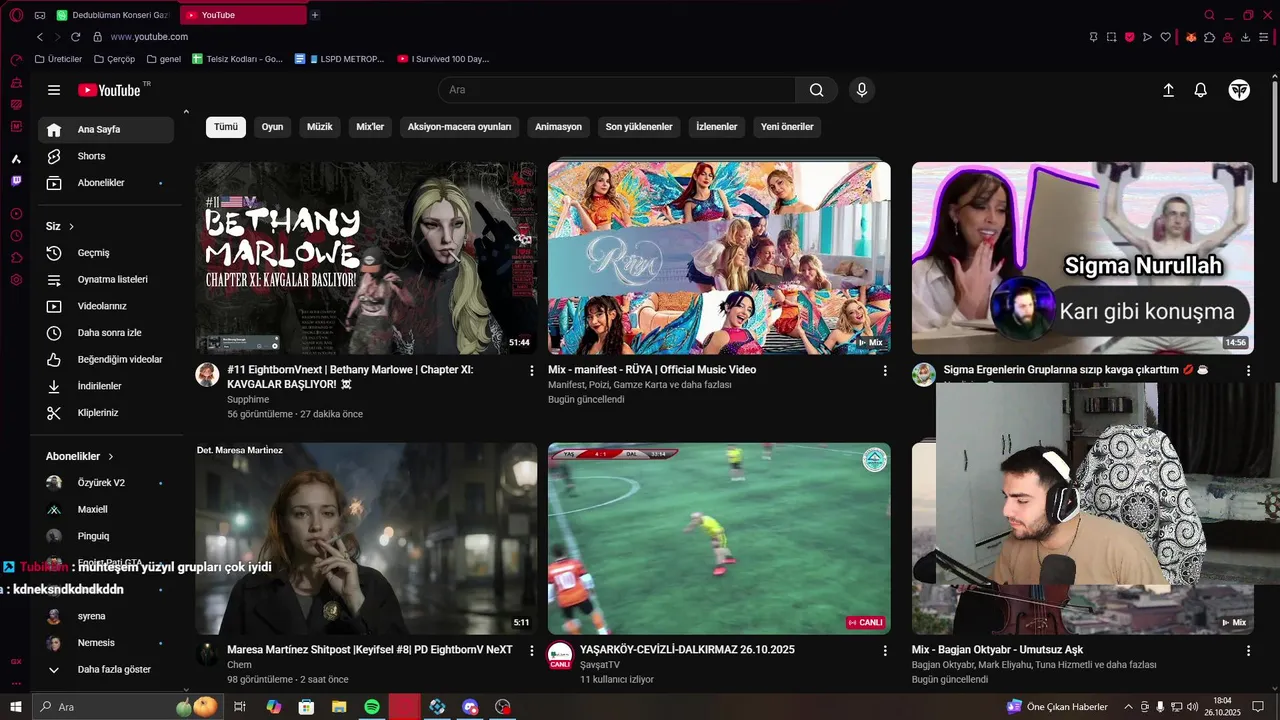Click the search magnifier button beside the Ara box
The width and height of the screenshot is (1280, 720).
click(x=817, y=90)
